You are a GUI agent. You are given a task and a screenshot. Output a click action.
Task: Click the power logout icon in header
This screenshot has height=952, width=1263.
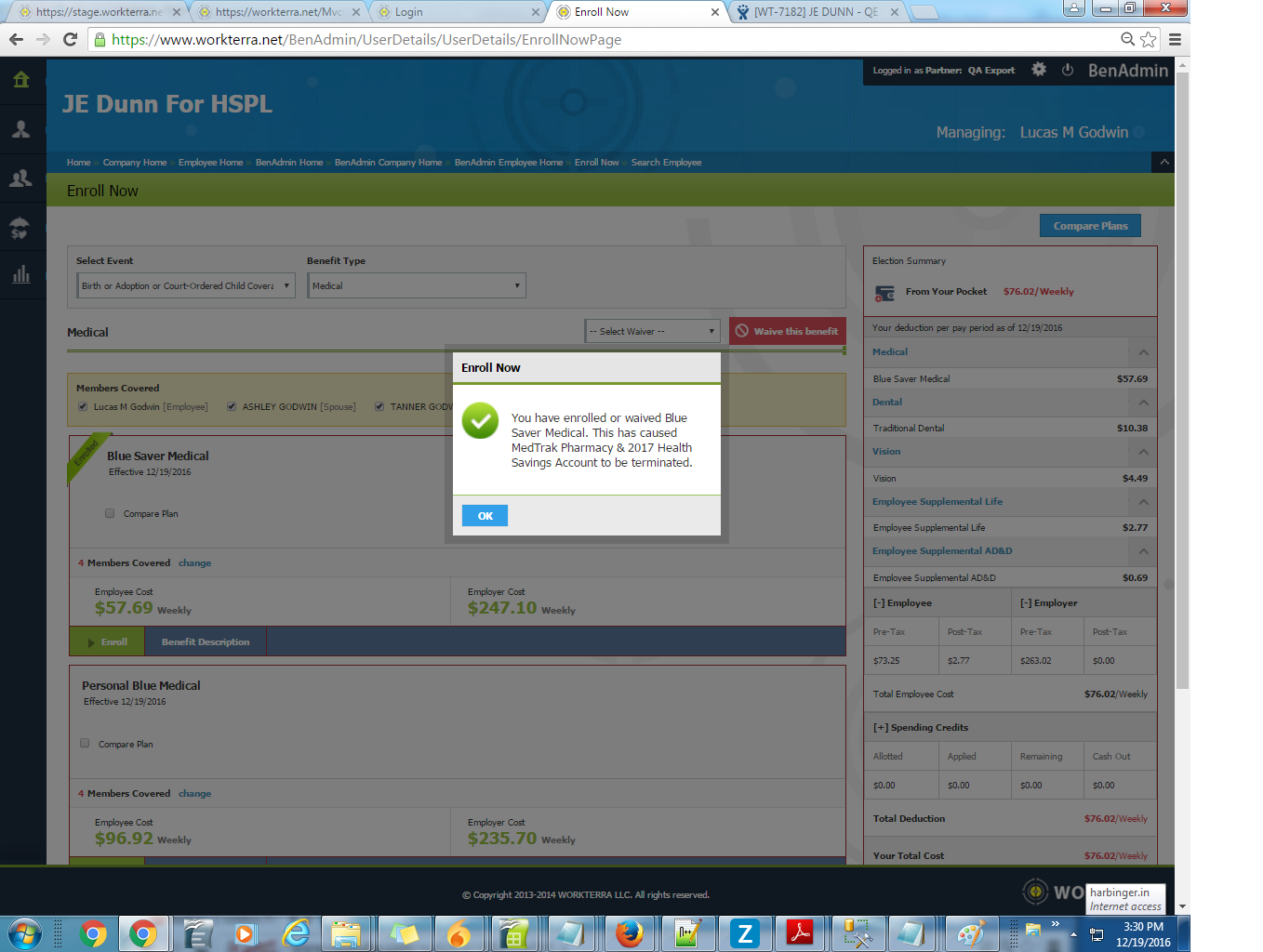coord(1068,70)
